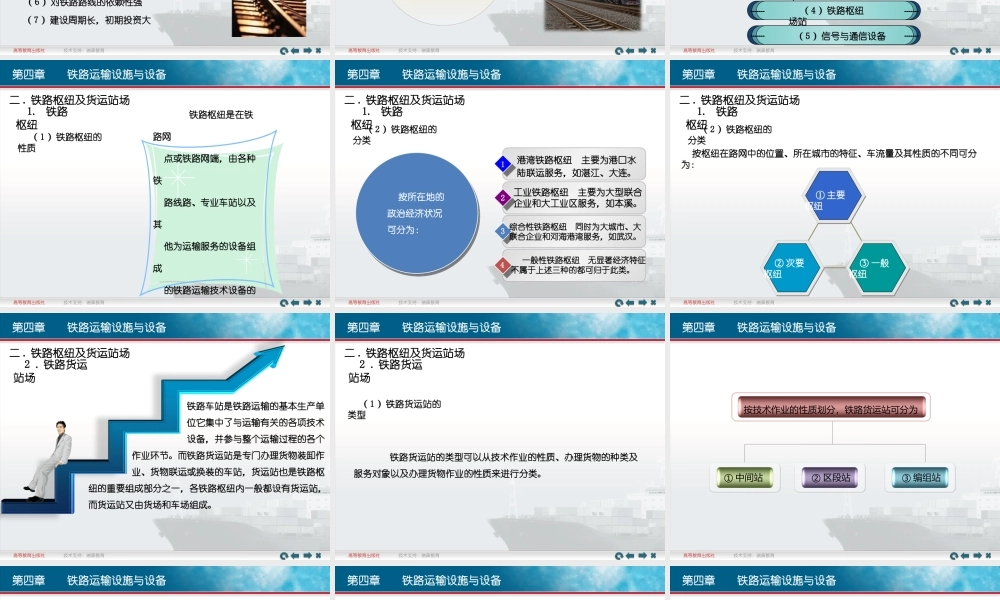The image size is (1000, 600).
Task: Click the back arrow icon below the hexagon slide
Action: coord(964,303)
